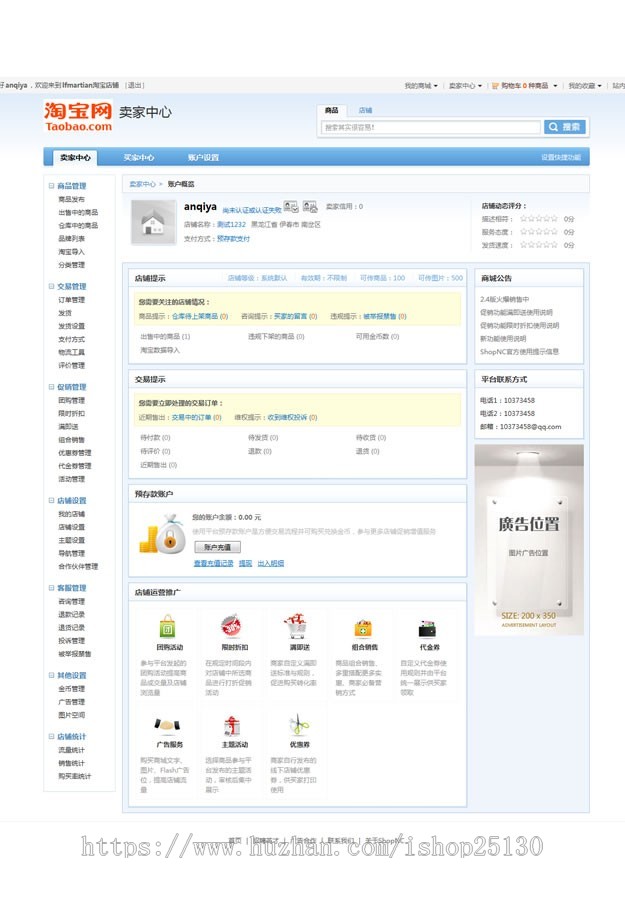625x900 pixels.
Task: Open 流量统计 in the sidebar
Action: coord(71,750)
